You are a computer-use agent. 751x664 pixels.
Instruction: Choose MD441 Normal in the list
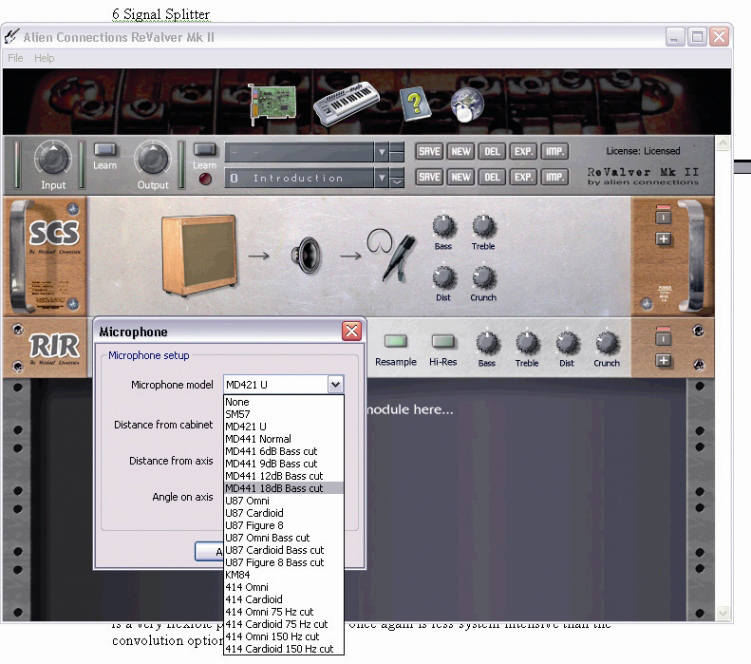pos(284,439)
